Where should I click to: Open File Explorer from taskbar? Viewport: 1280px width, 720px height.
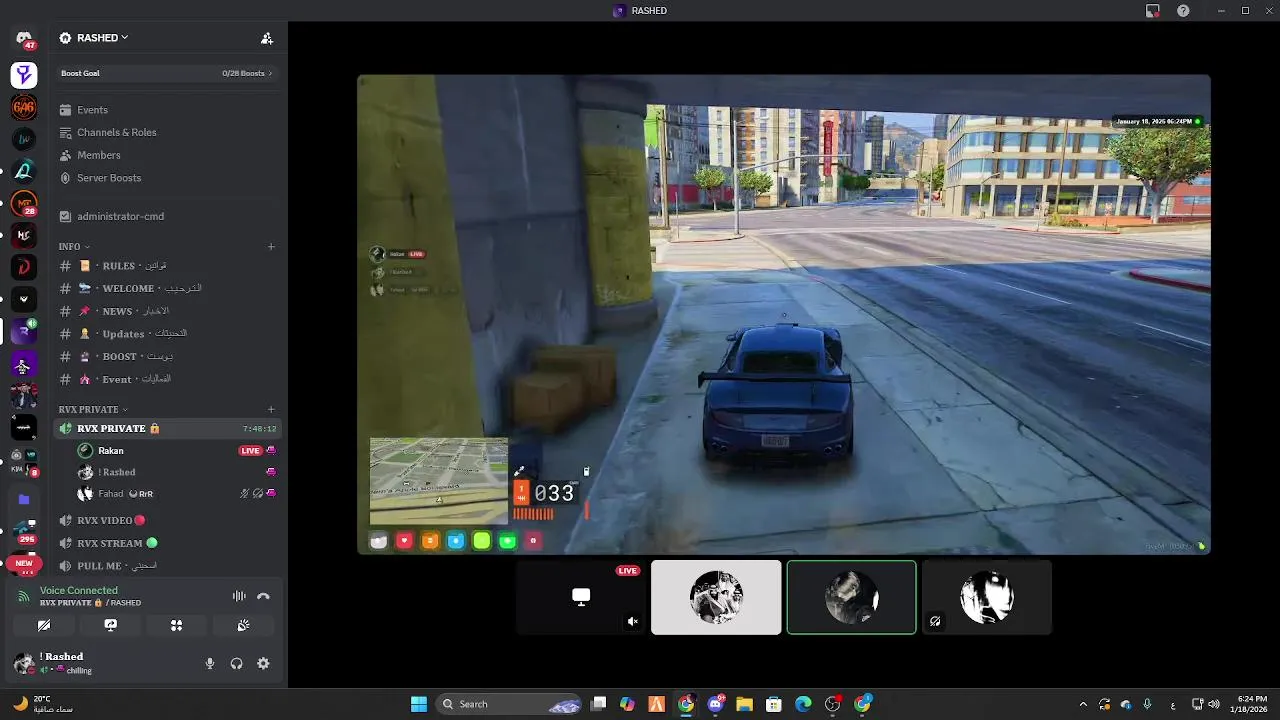[x=744, y=704]
